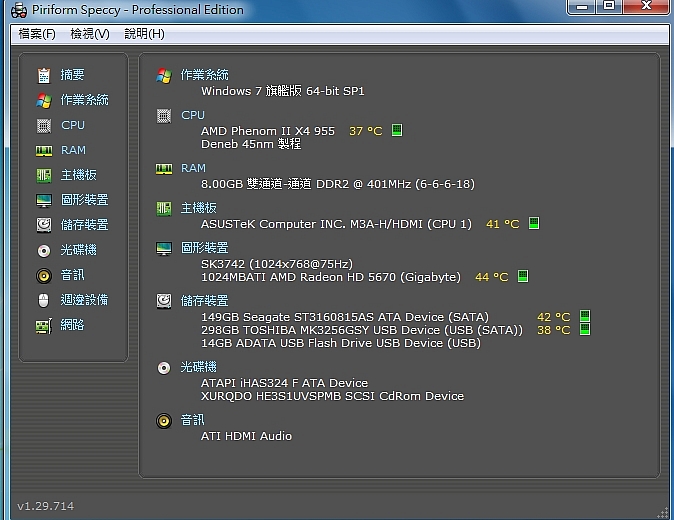This screenshot has height=520, width=674.
Task: Open the 作業系統 heading link in summary
Action: pos(205,75)
